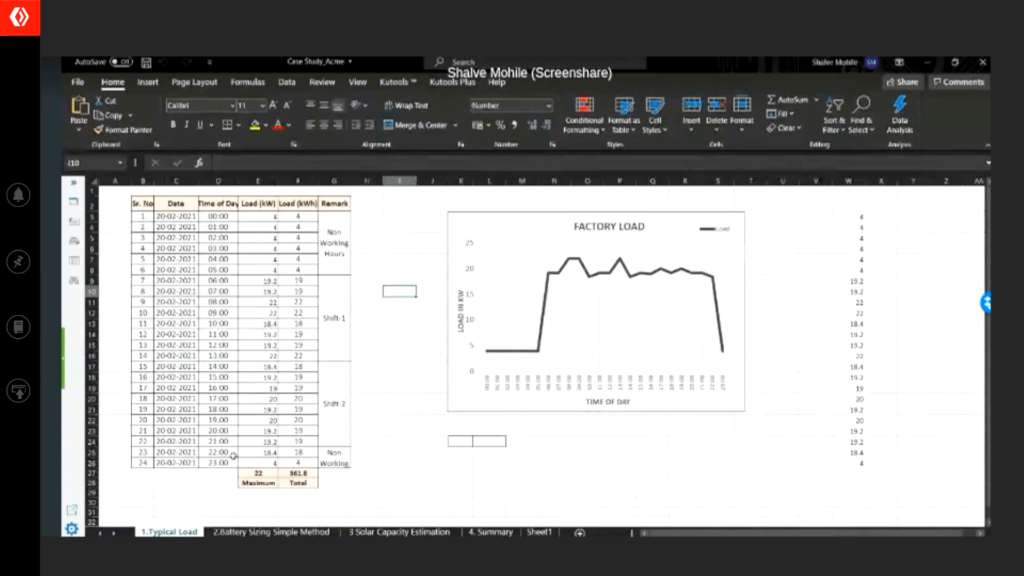Click the Cut scissors icon
Viewport: 1024px width, 576px height.
pos(99,101)
